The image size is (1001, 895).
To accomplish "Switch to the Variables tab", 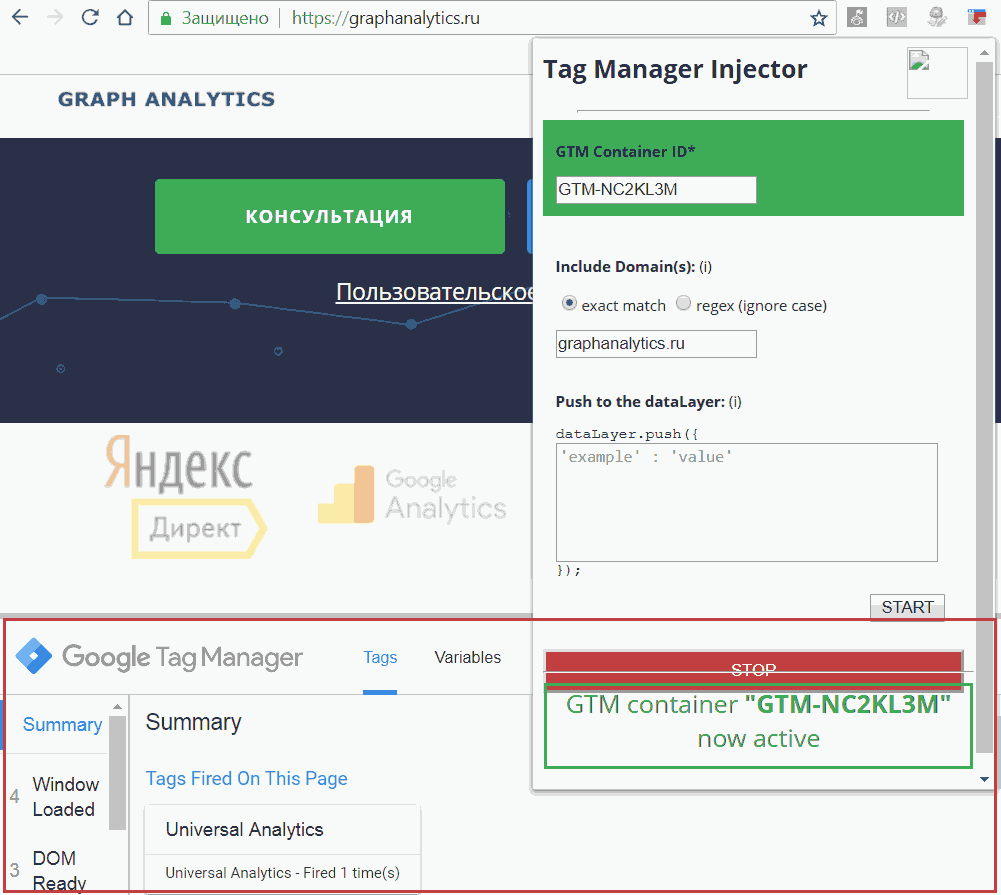I will [x=467, y=658].
